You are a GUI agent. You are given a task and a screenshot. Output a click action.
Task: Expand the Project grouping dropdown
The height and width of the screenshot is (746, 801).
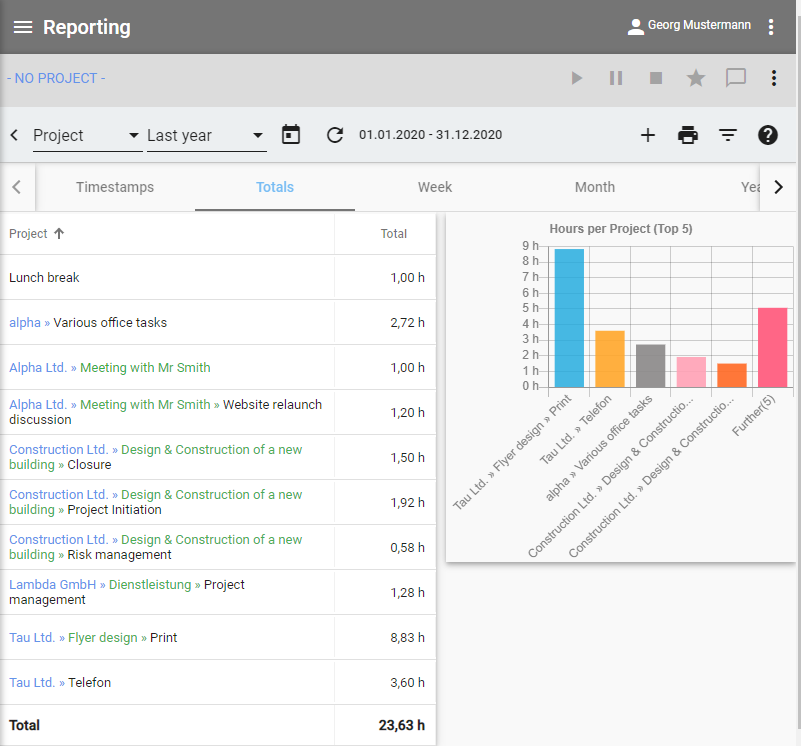[x=87, y=136]
